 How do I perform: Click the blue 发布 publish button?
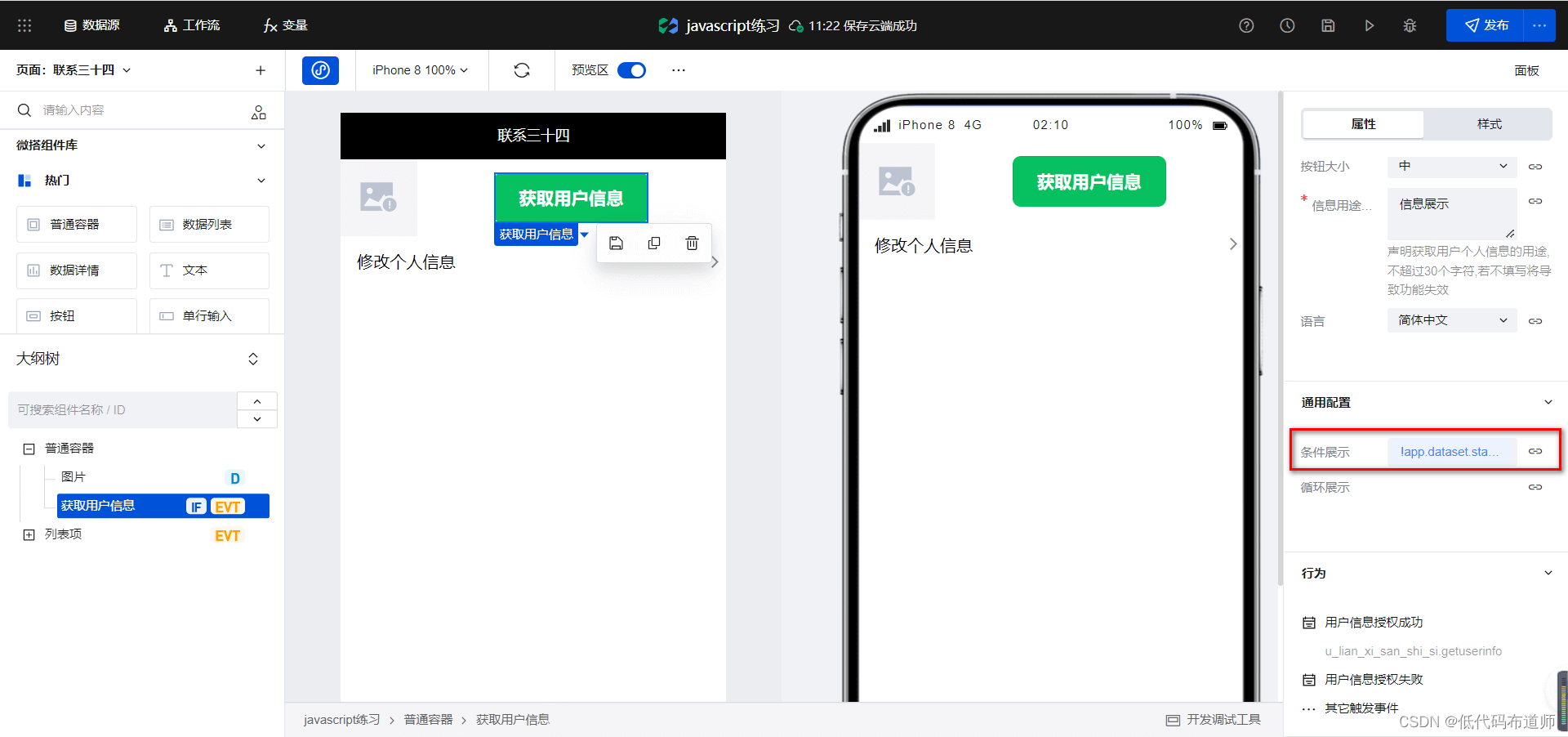tap(1485, 25)
